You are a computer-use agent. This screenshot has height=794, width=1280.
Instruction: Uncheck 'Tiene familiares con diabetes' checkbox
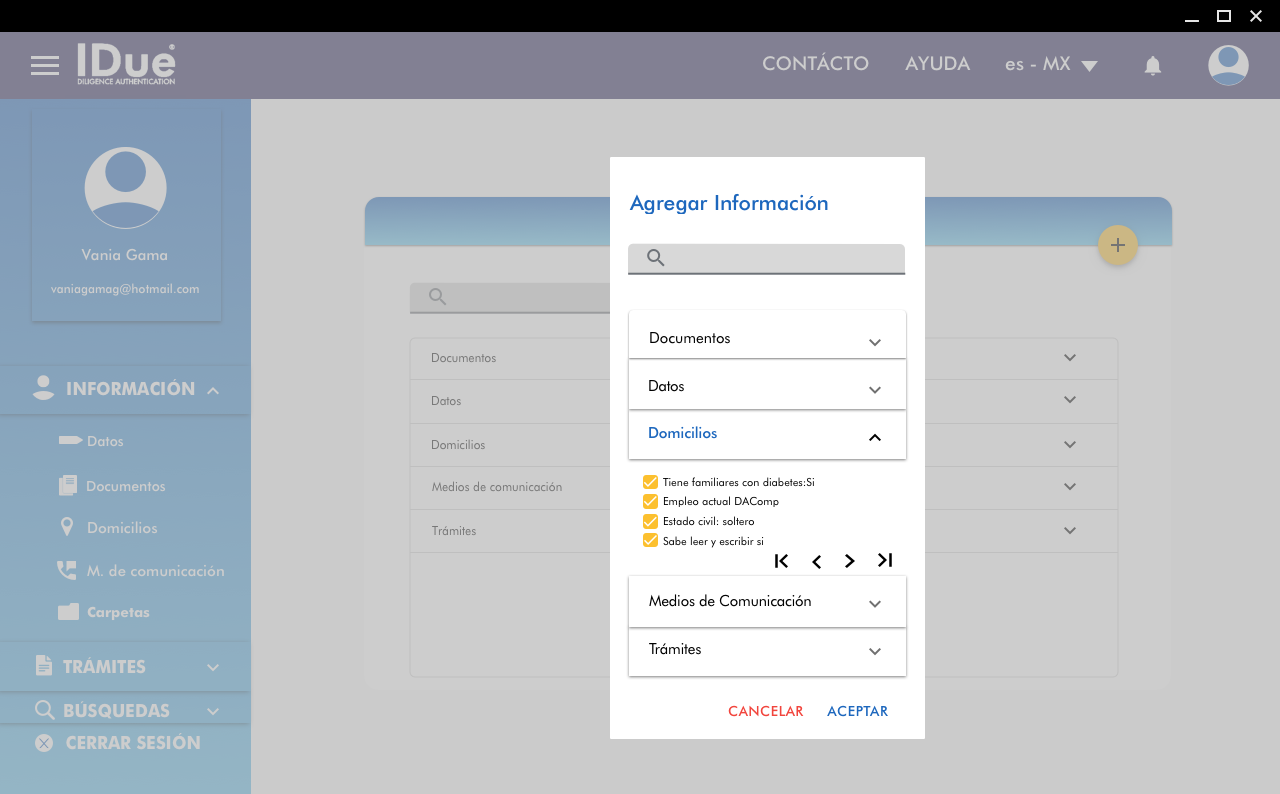pyautogui.click(x=650, y=482)
